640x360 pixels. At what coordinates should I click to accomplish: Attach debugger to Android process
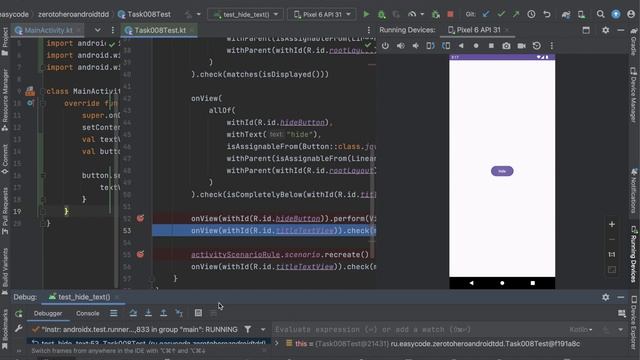coord(436,14)
